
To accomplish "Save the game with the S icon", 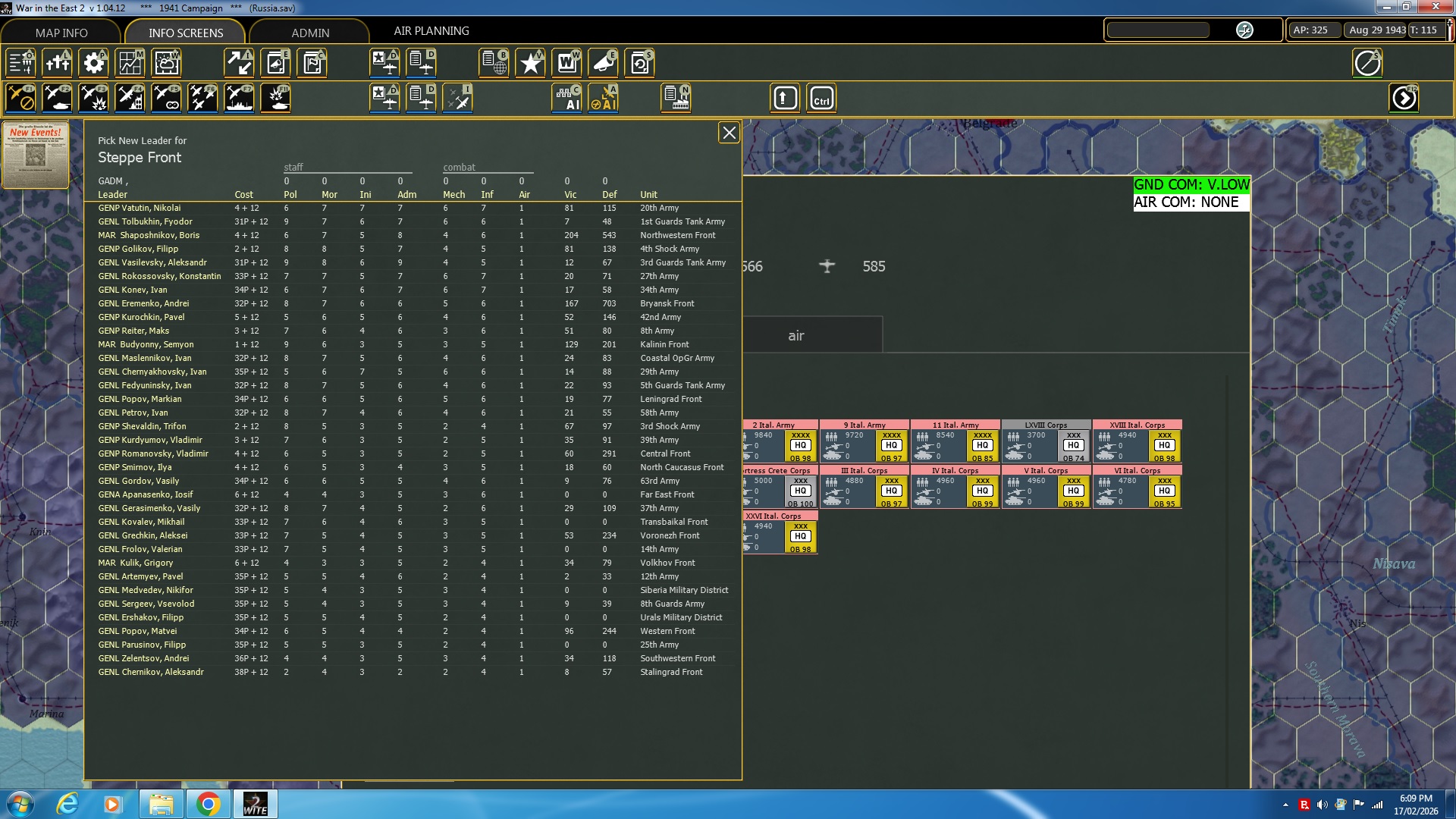I will [639, 63].
